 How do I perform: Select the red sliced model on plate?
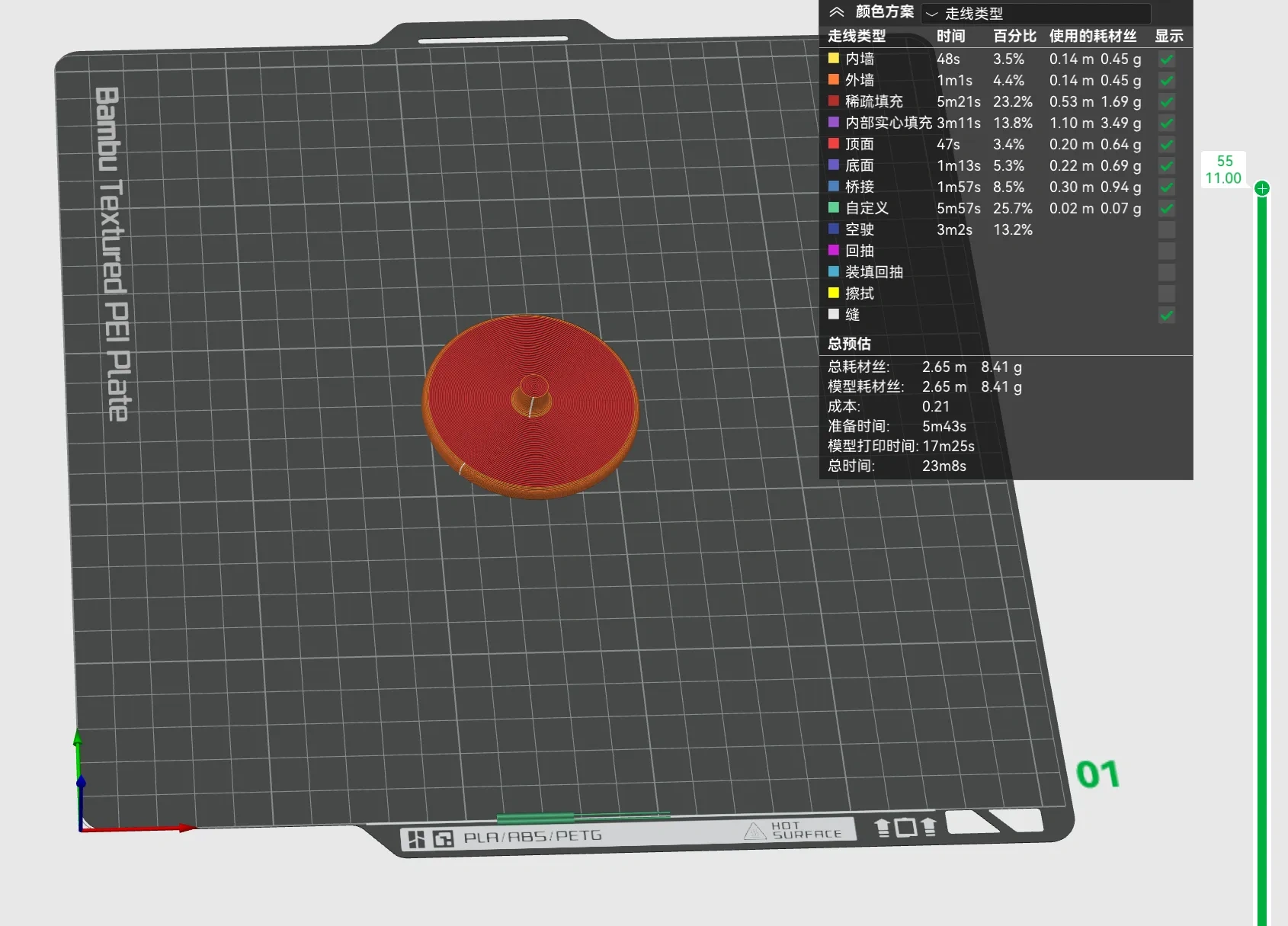(x=530, y=406)
